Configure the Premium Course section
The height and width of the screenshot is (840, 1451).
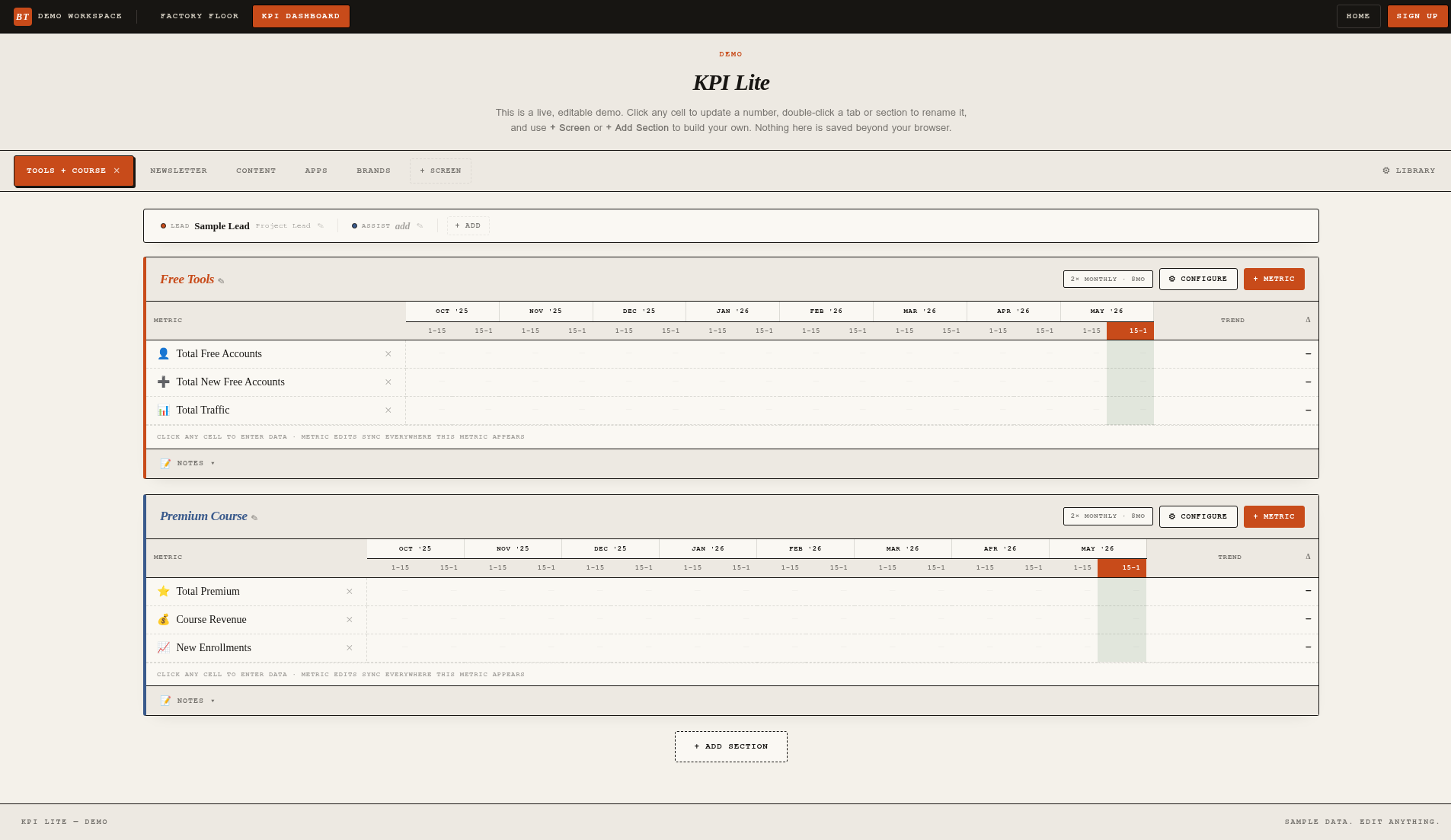point(1198,516)
